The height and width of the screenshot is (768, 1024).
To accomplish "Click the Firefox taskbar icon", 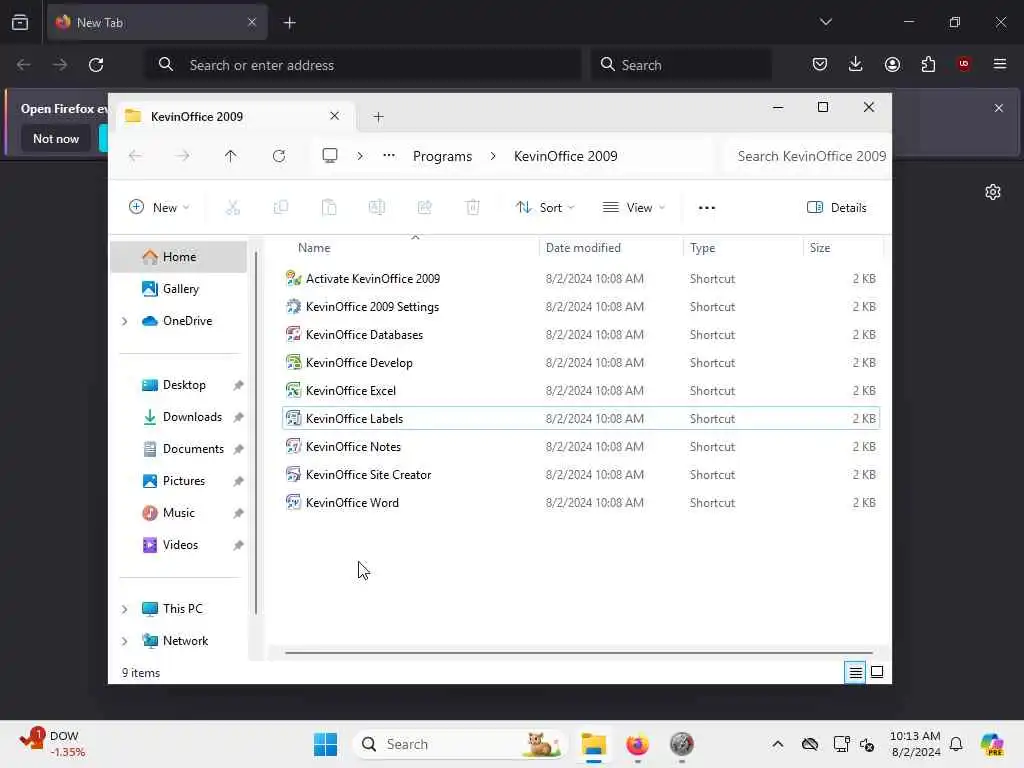I will click(637, 744).
